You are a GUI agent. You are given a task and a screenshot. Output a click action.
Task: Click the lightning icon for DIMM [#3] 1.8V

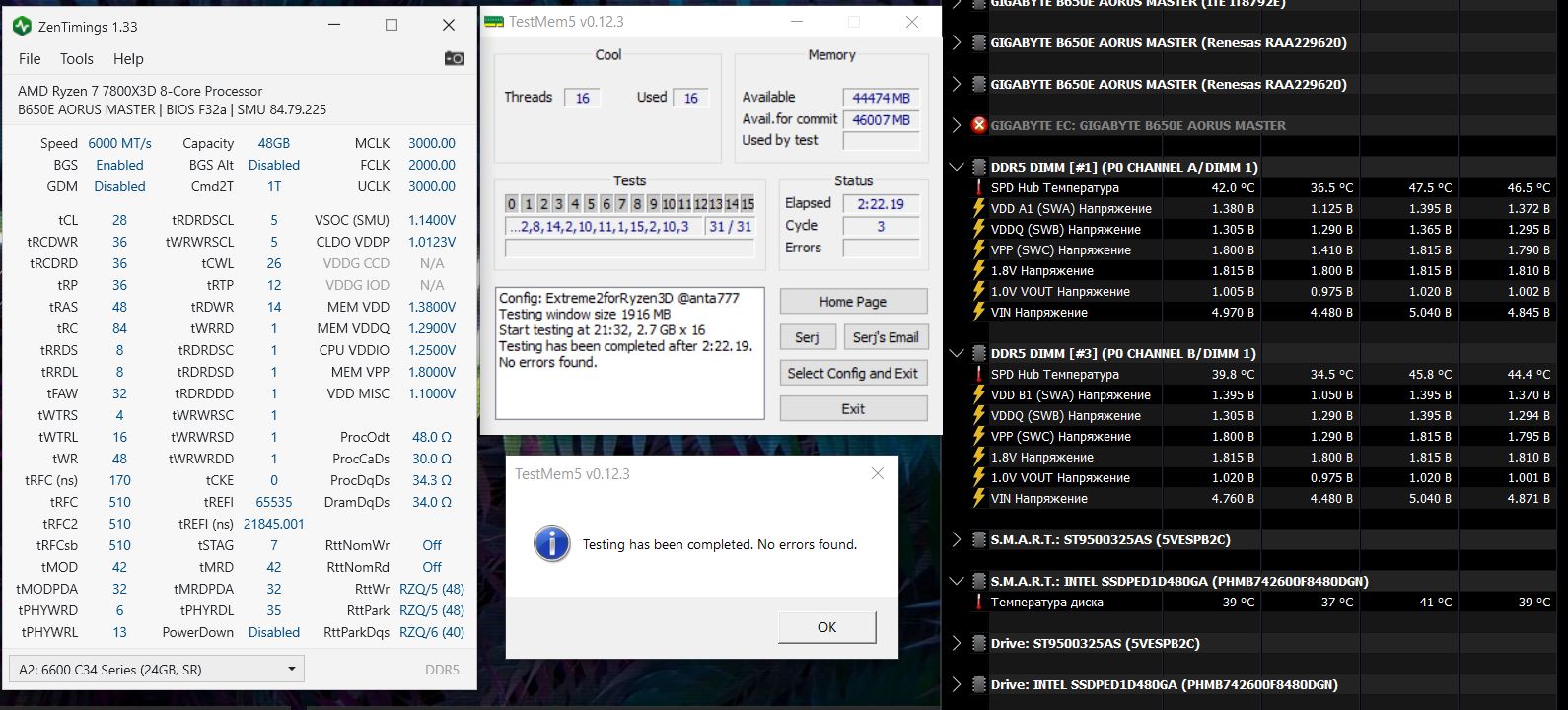coord(978,457)
